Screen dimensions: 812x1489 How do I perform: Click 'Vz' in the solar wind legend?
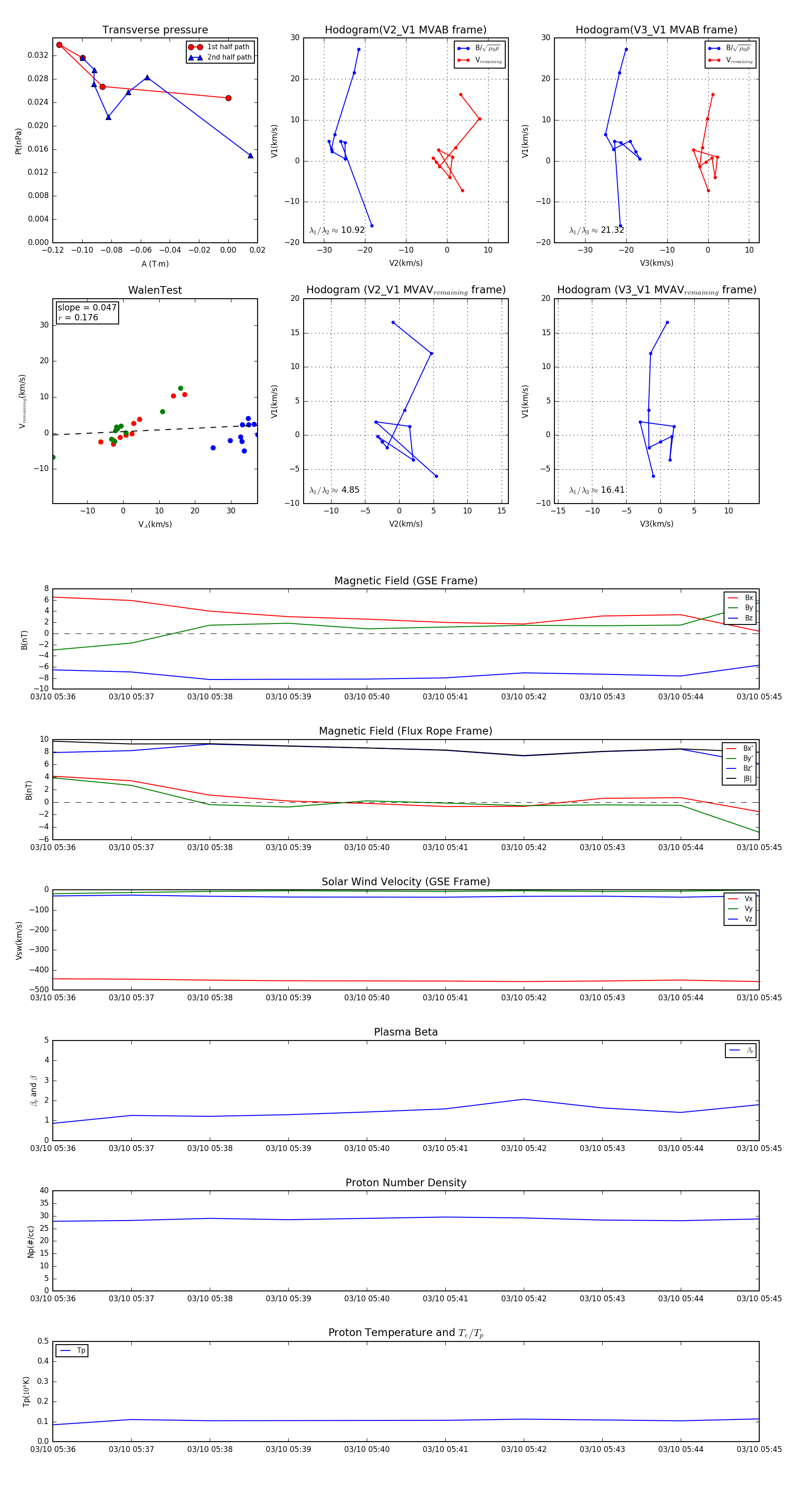(x=740, y=919)
